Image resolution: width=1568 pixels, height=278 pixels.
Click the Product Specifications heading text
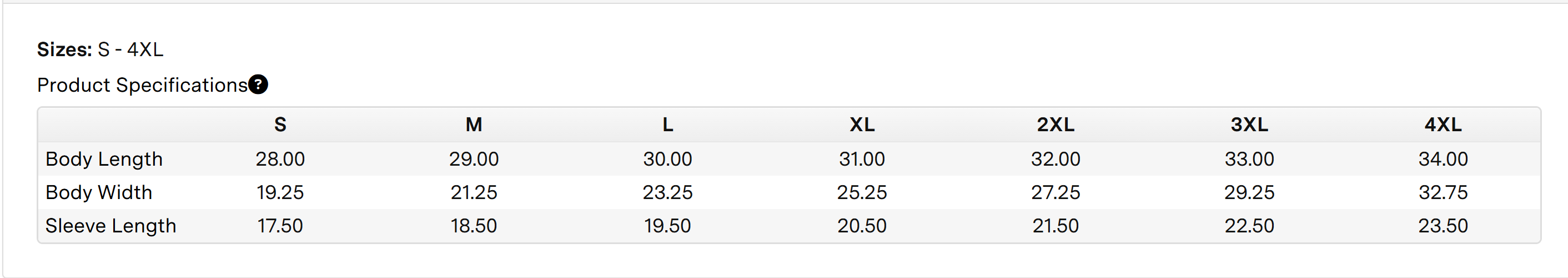(x=143, y=85)
